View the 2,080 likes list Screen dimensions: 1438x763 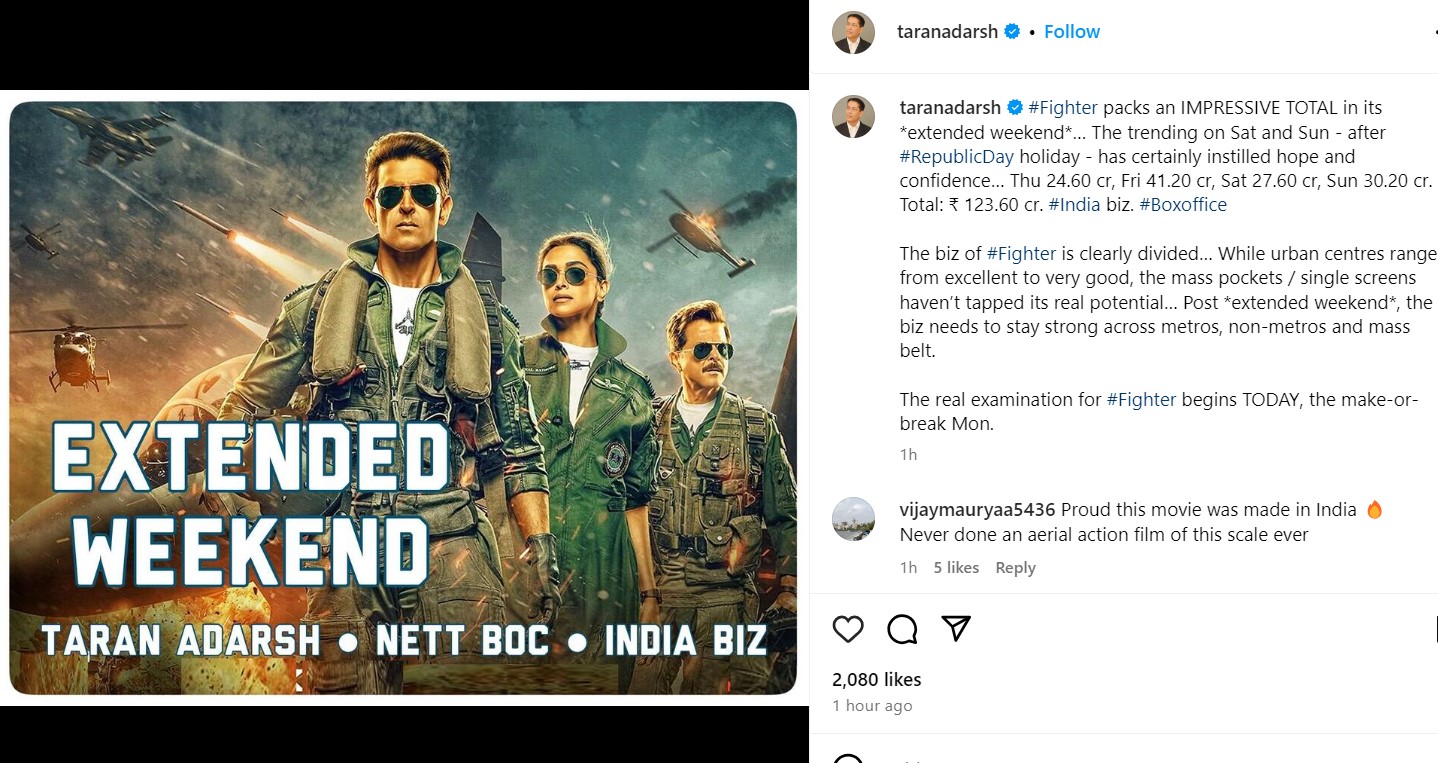[876, 680]
